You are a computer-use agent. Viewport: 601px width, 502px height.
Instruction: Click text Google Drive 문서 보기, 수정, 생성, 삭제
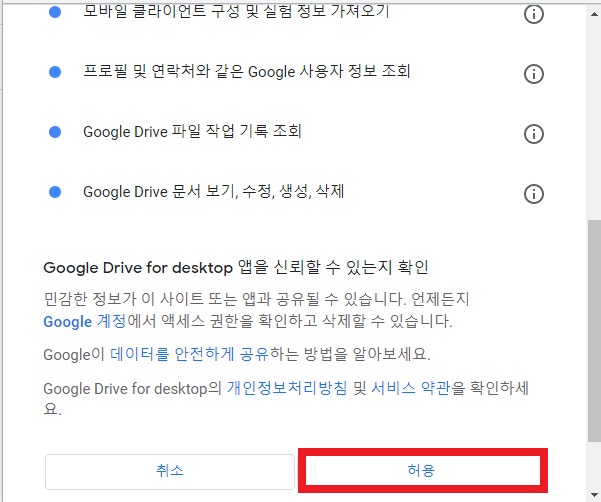(x=213, y=191)
